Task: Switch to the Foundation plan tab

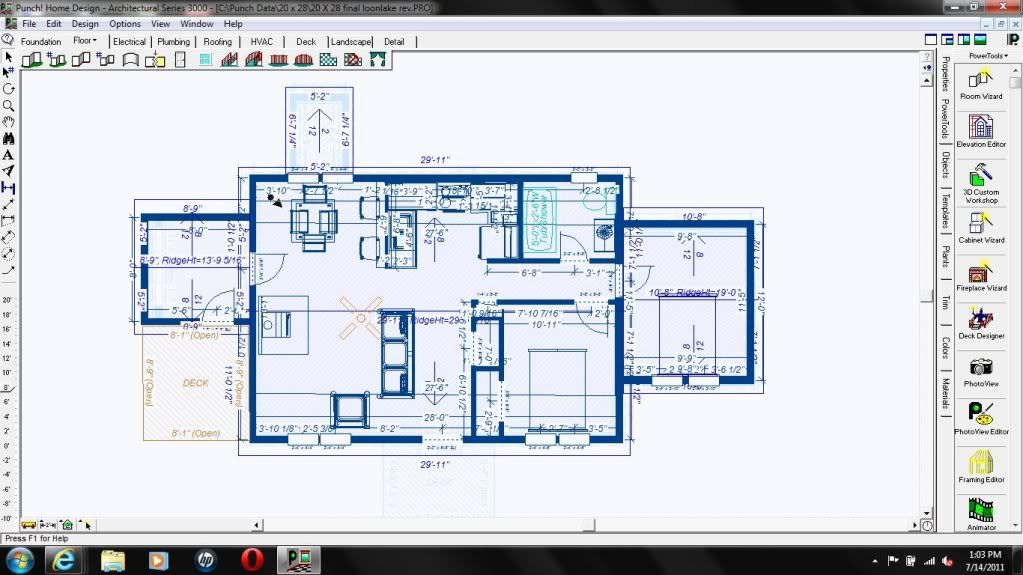Action: (41, 41)
